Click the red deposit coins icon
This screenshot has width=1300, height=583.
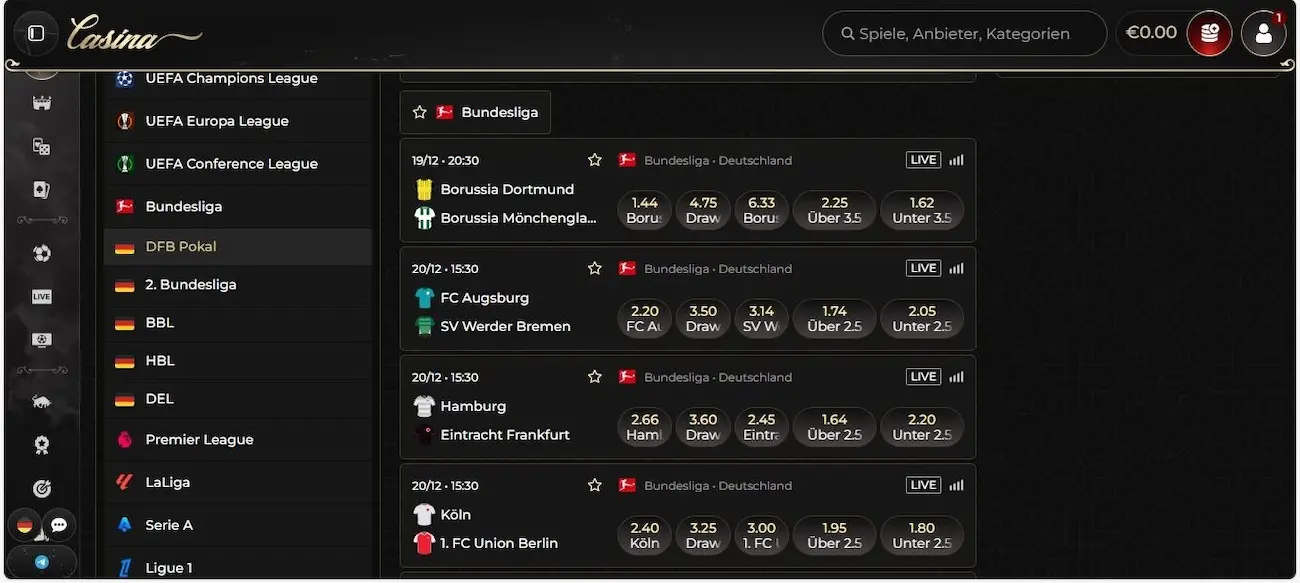pyautogui.click(x=1209, y=33)
